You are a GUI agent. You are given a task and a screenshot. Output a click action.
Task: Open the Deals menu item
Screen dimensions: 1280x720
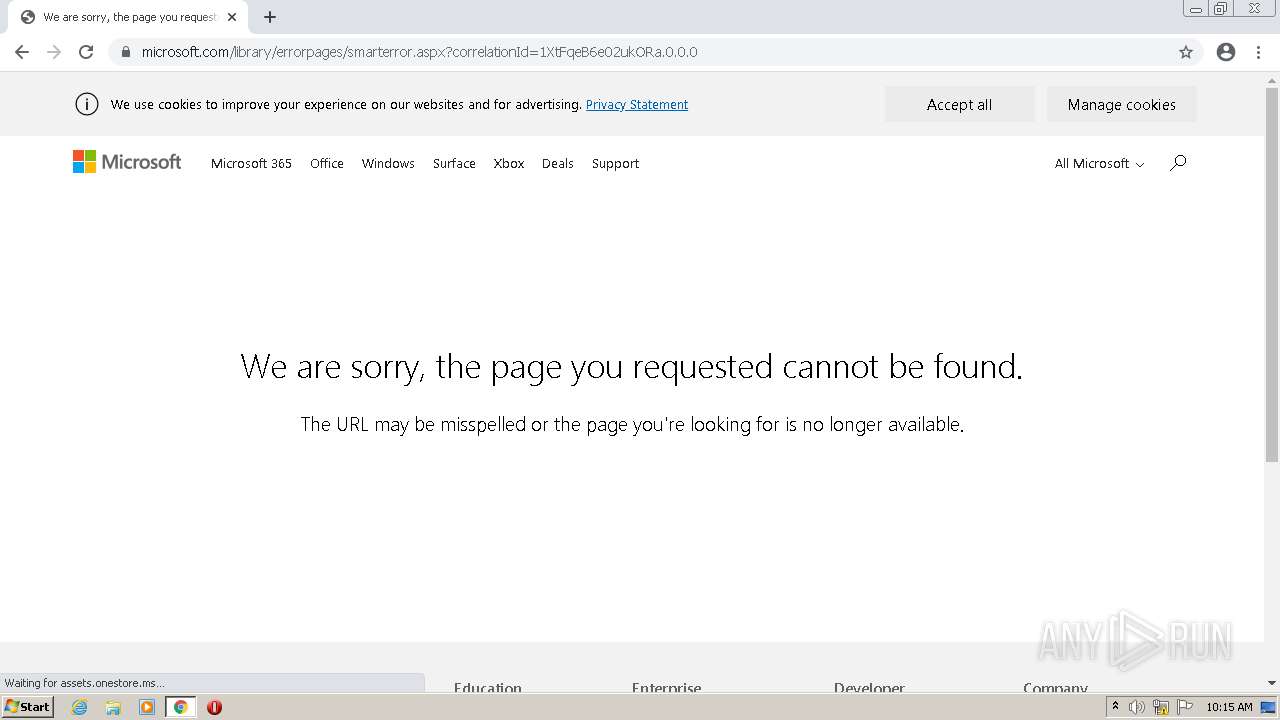[x=558, y=163]
